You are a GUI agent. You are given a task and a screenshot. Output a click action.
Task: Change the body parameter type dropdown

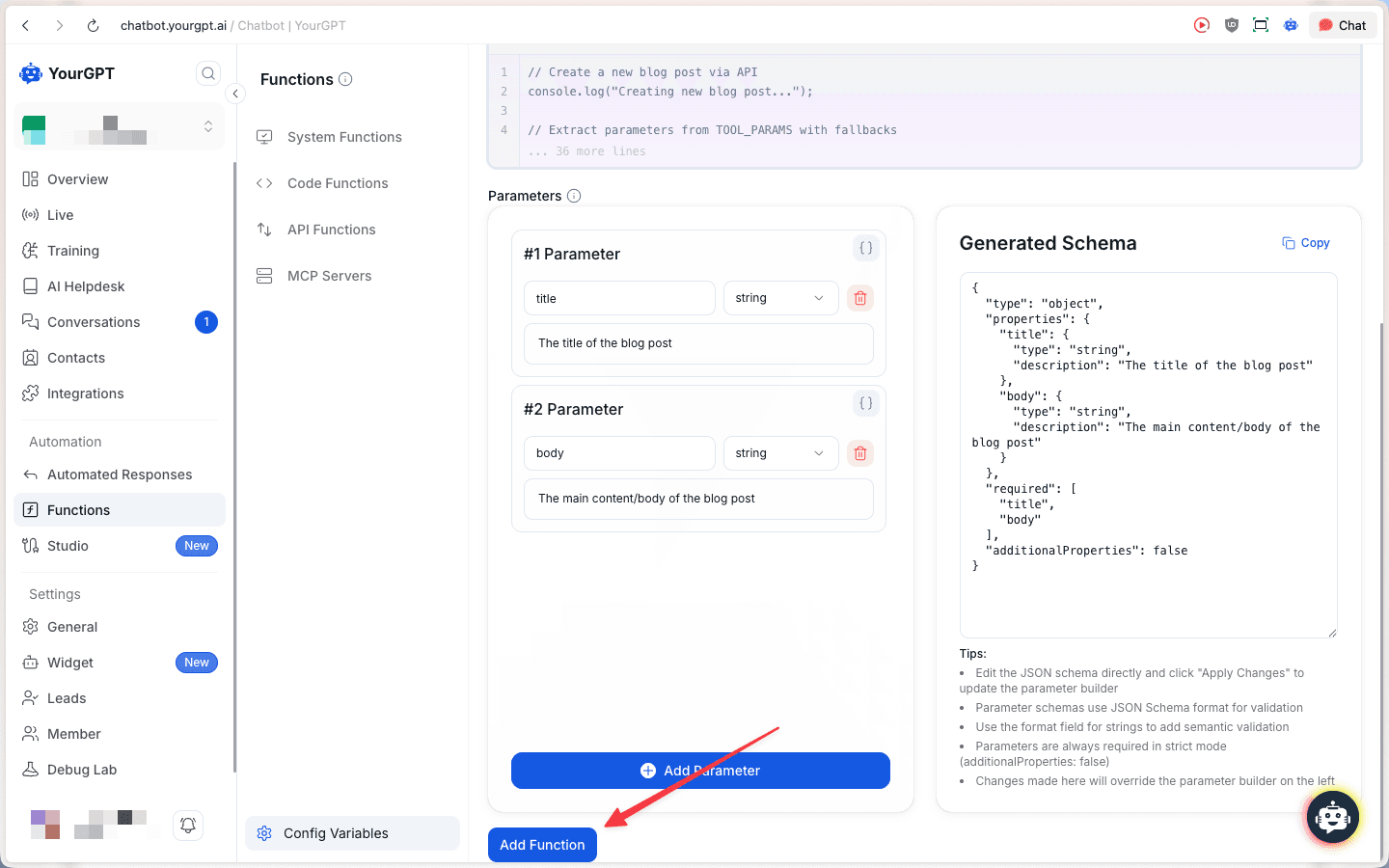click(780, 452)
